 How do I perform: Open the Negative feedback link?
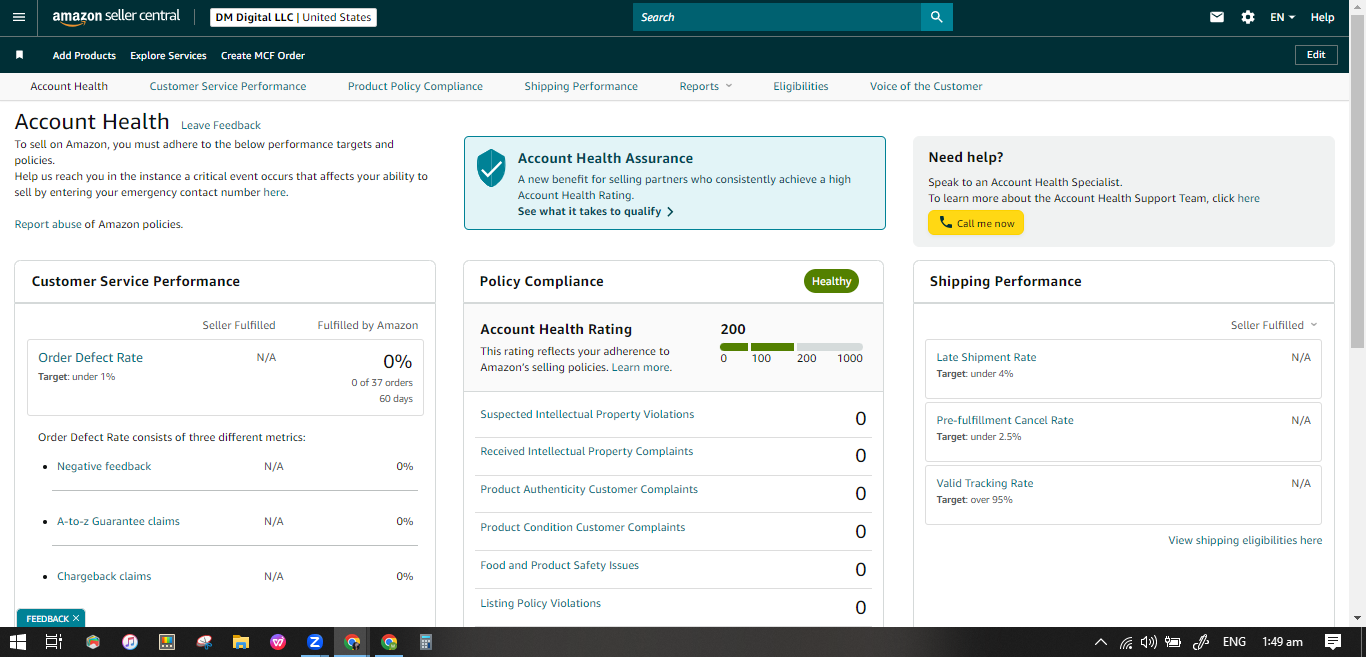pos(104,466)
